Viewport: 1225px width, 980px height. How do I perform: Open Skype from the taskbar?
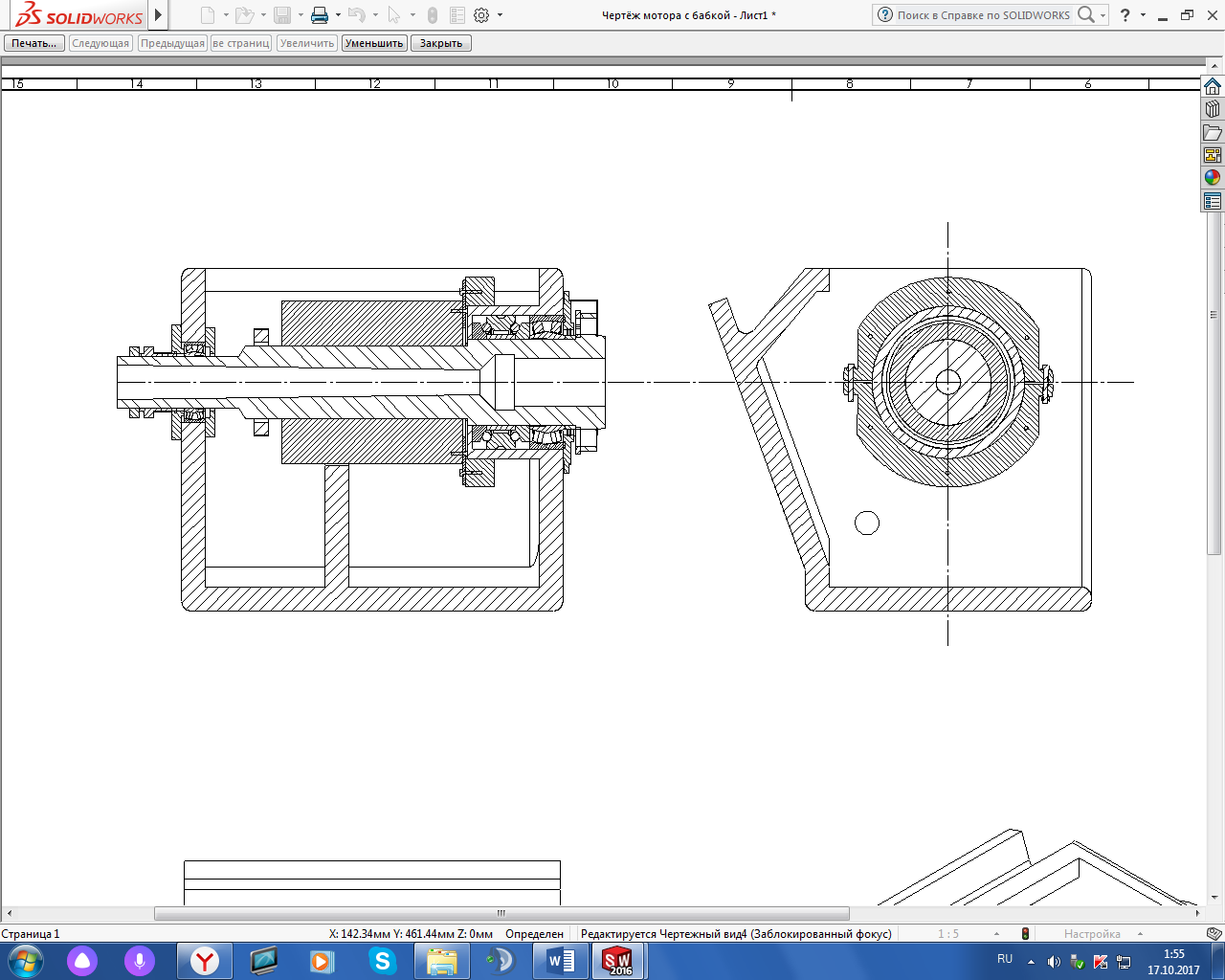tap(383, 960)
